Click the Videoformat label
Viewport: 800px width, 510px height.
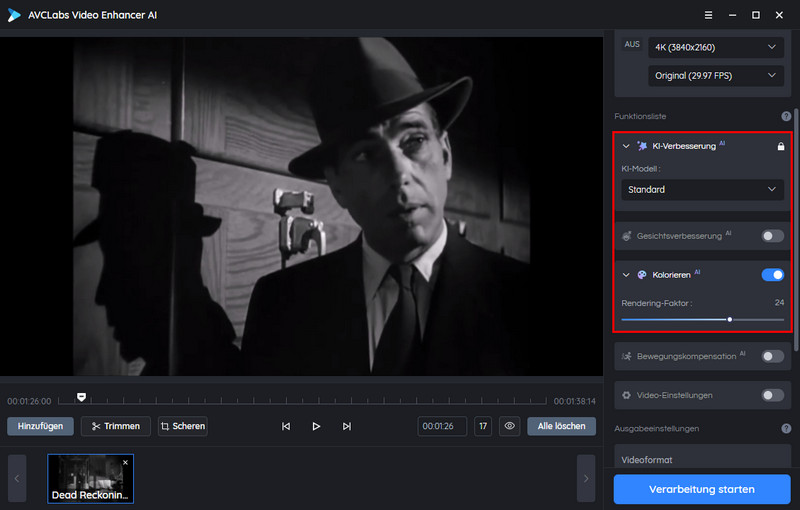646,460
